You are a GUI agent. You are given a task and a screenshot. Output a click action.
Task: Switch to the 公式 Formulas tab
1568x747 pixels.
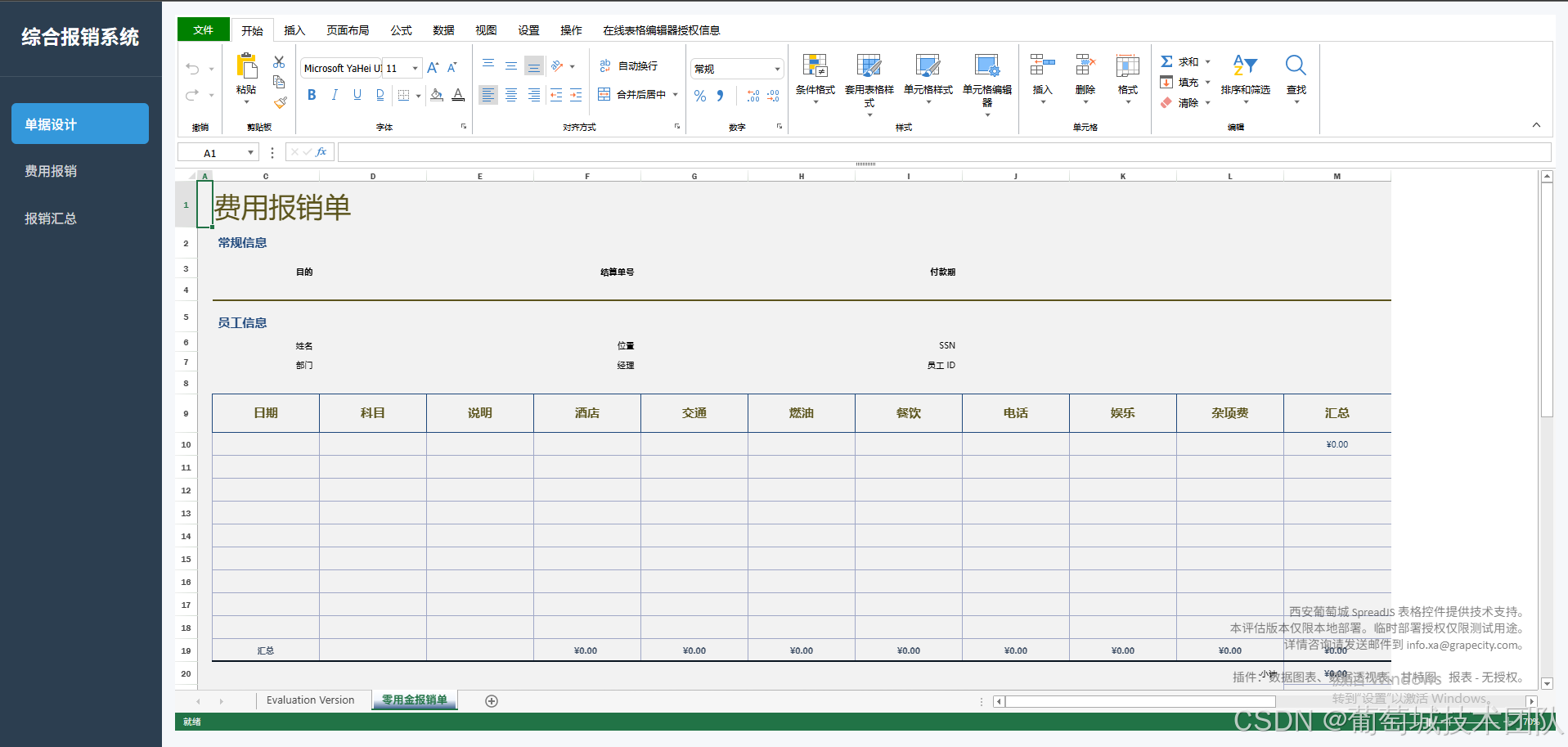point(401,30)
